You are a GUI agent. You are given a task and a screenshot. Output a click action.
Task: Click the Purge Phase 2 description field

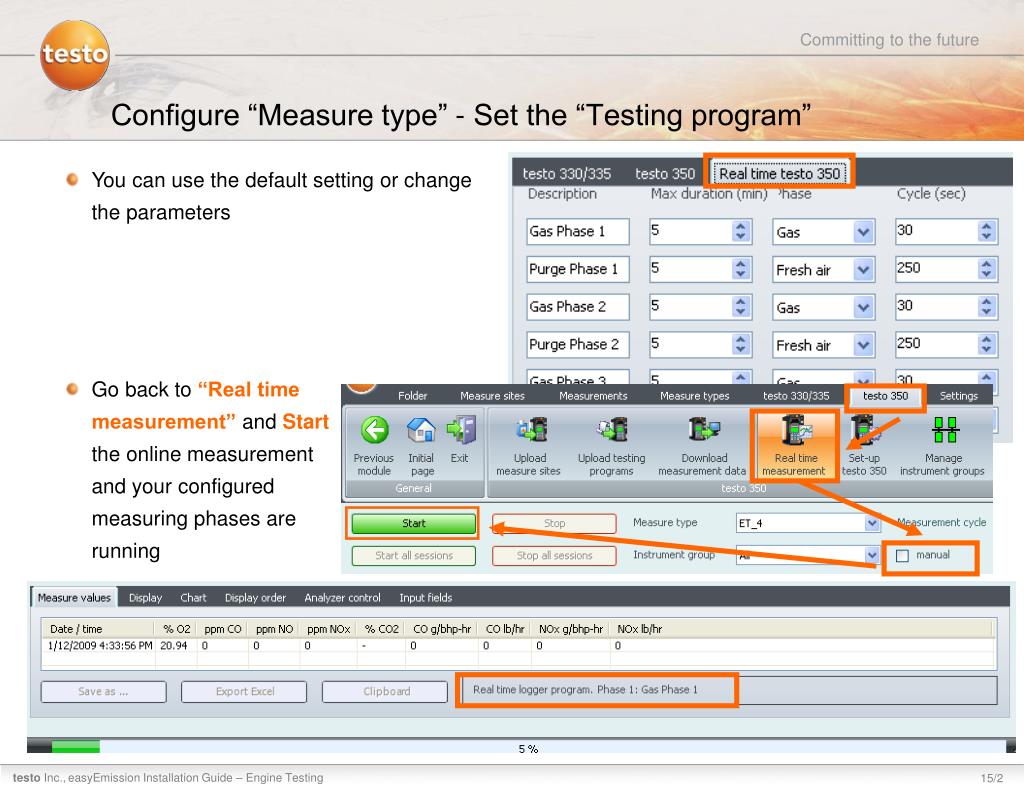pos(577,344)
